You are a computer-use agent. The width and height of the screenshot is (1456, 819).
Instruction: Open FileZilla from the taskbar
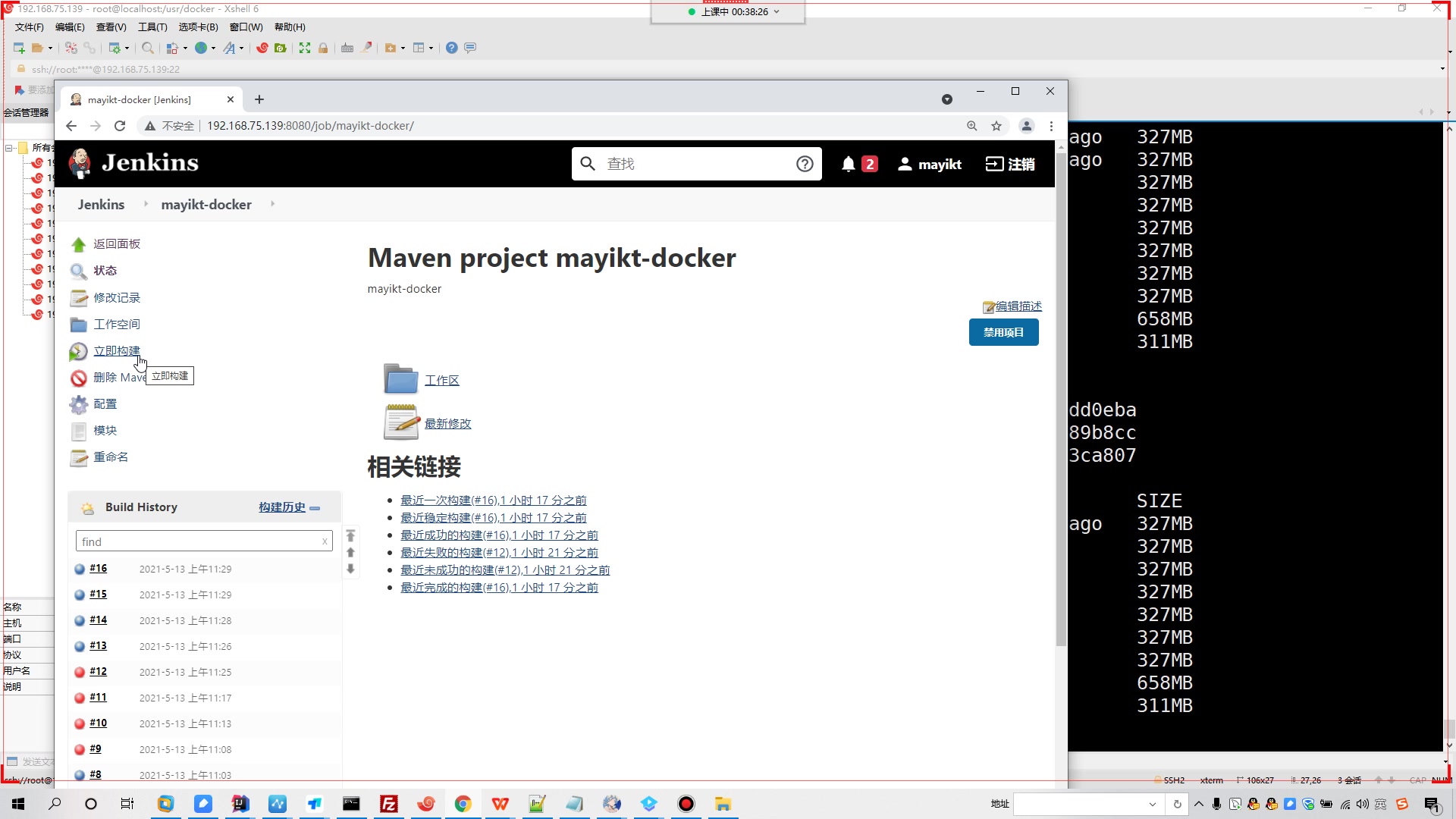389,804
